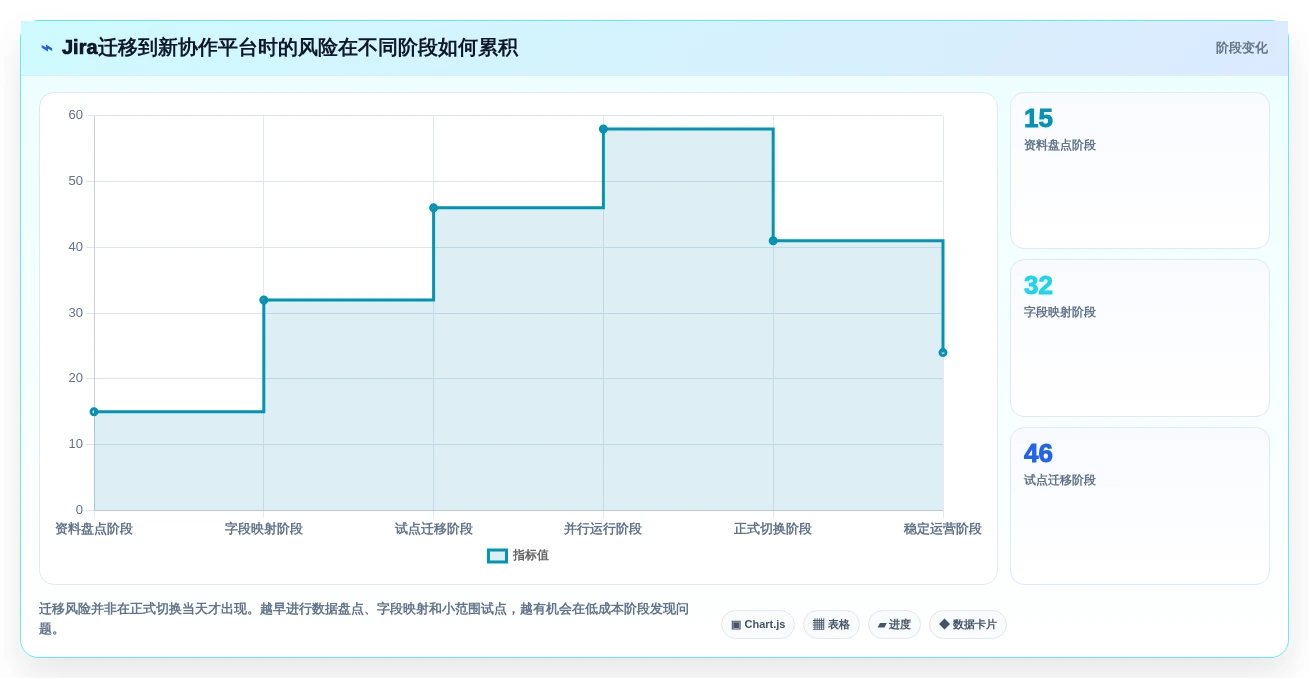The width and height of the screenshot is (1309, 678).
Task: Click the x-axis label 试点迁移阶段
Action: point(433,529)
